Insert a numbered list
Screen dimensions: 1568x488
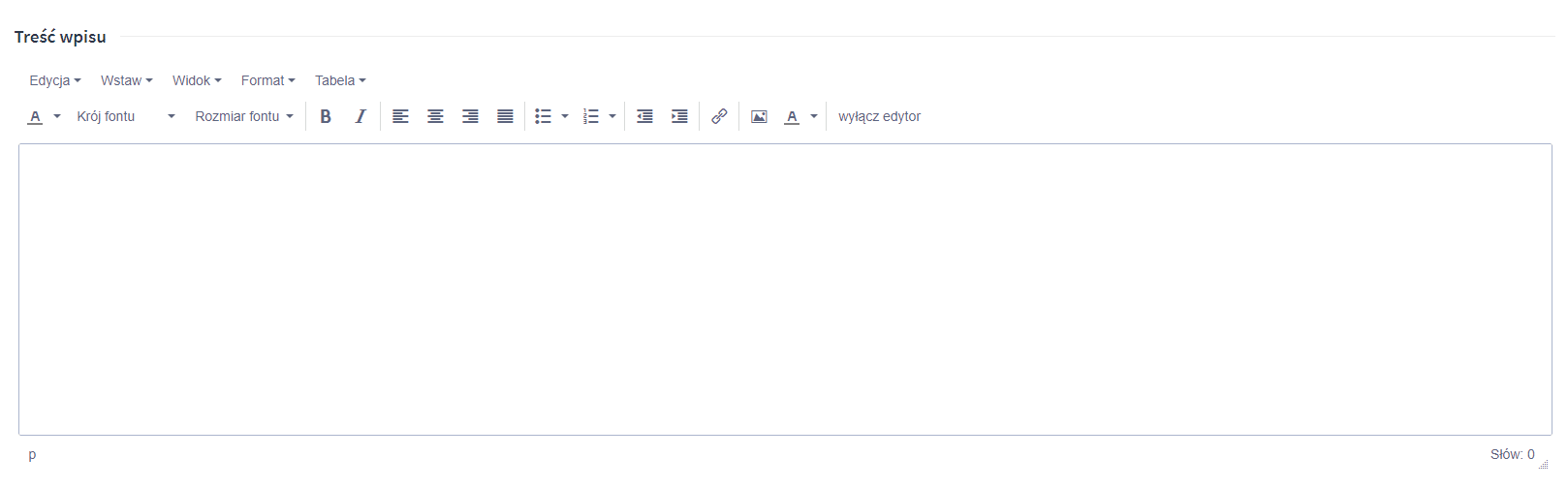(x=591, y=116)
